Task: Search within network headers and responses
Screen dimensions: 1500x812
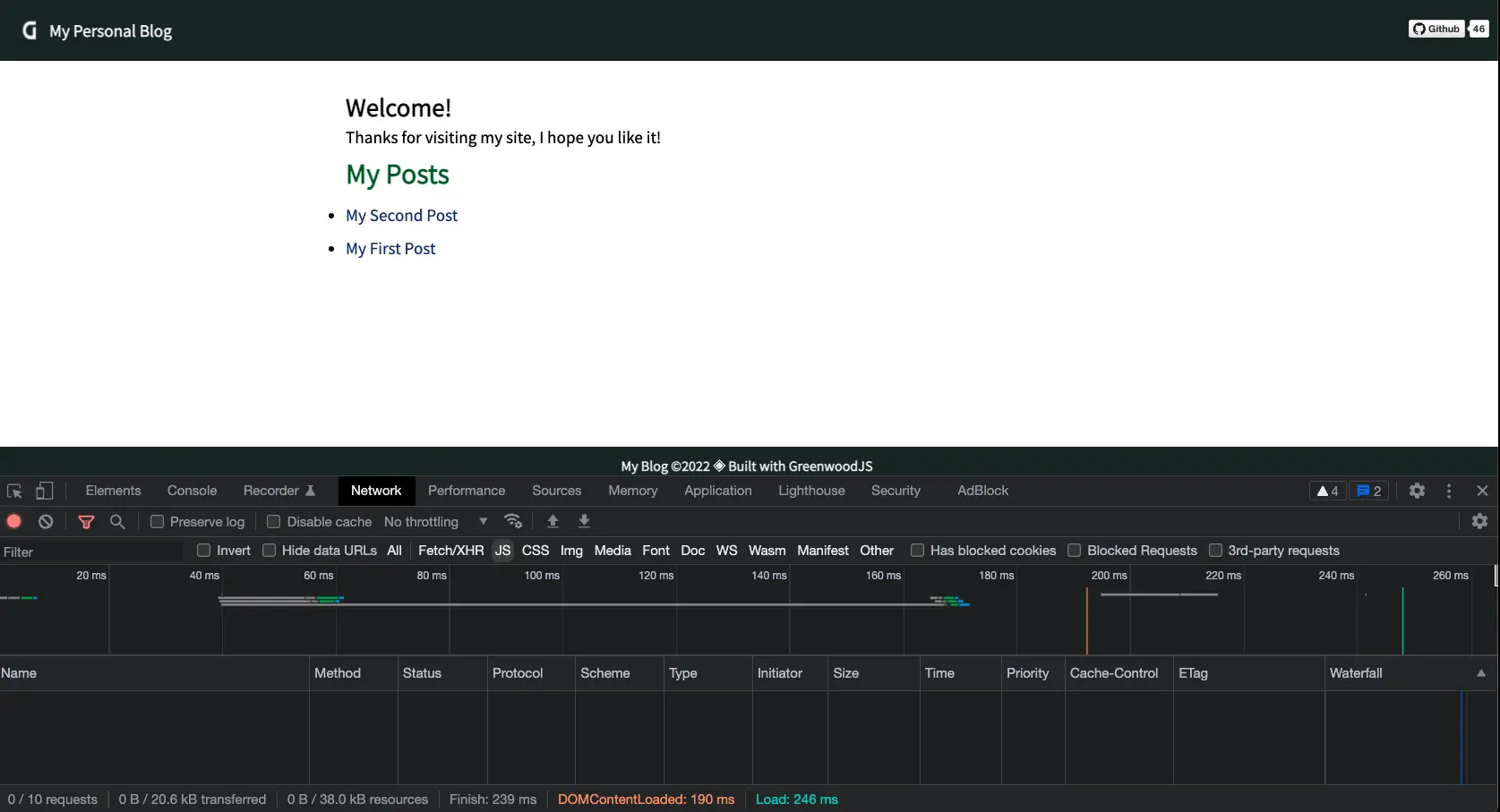Action: pos(117,521)
